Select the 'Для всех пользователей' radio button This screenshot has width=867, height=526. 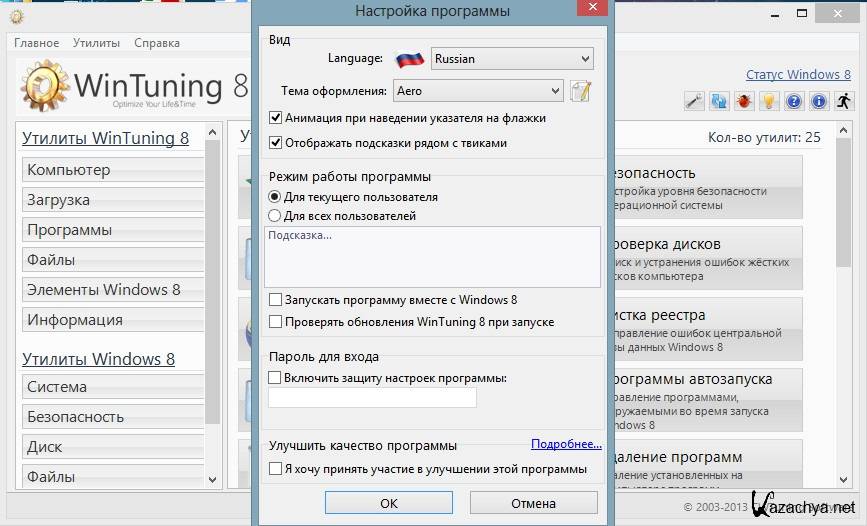point(275,216)
